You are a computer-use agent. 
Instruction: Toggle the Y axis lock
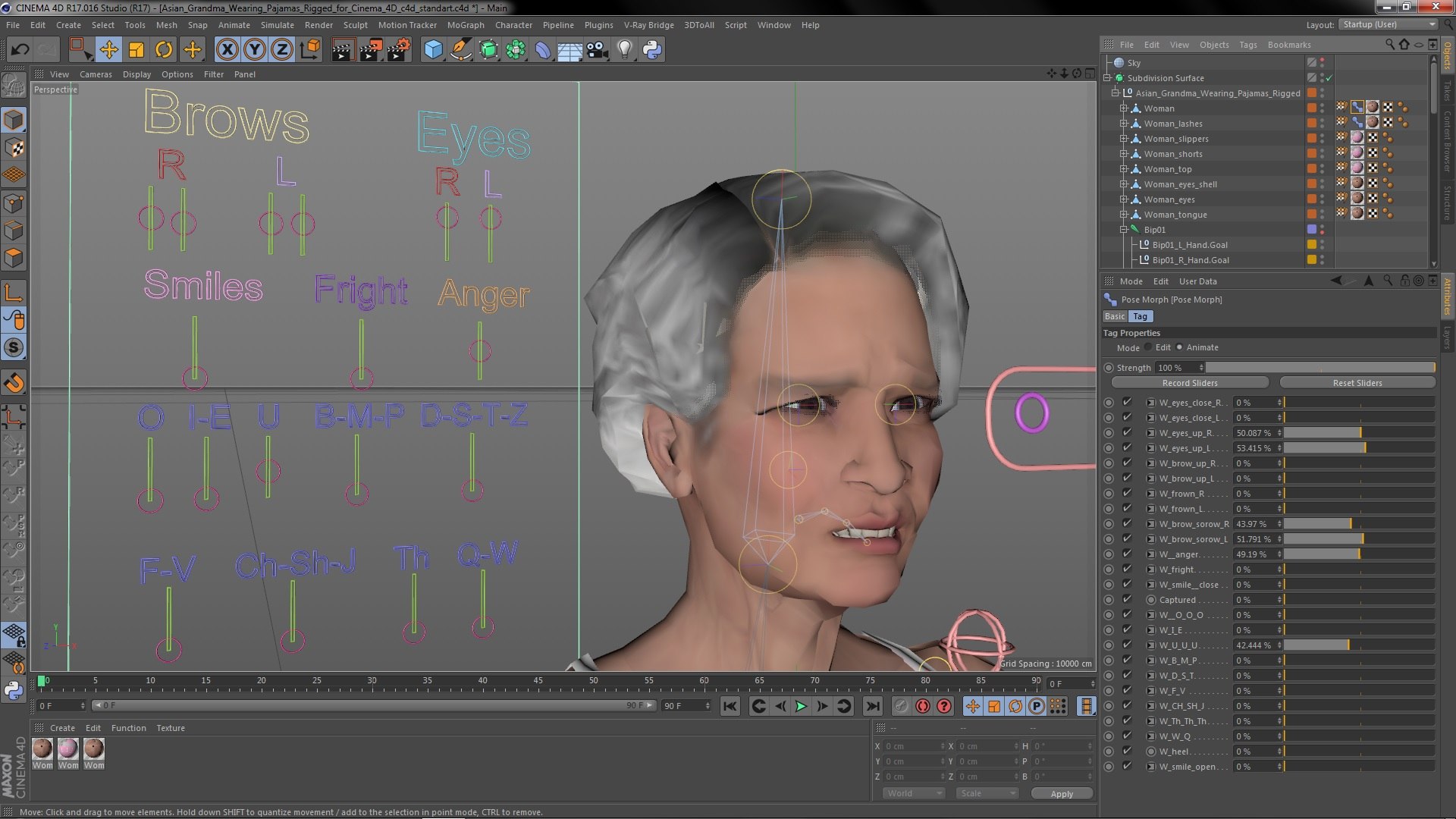pos(255,50)
